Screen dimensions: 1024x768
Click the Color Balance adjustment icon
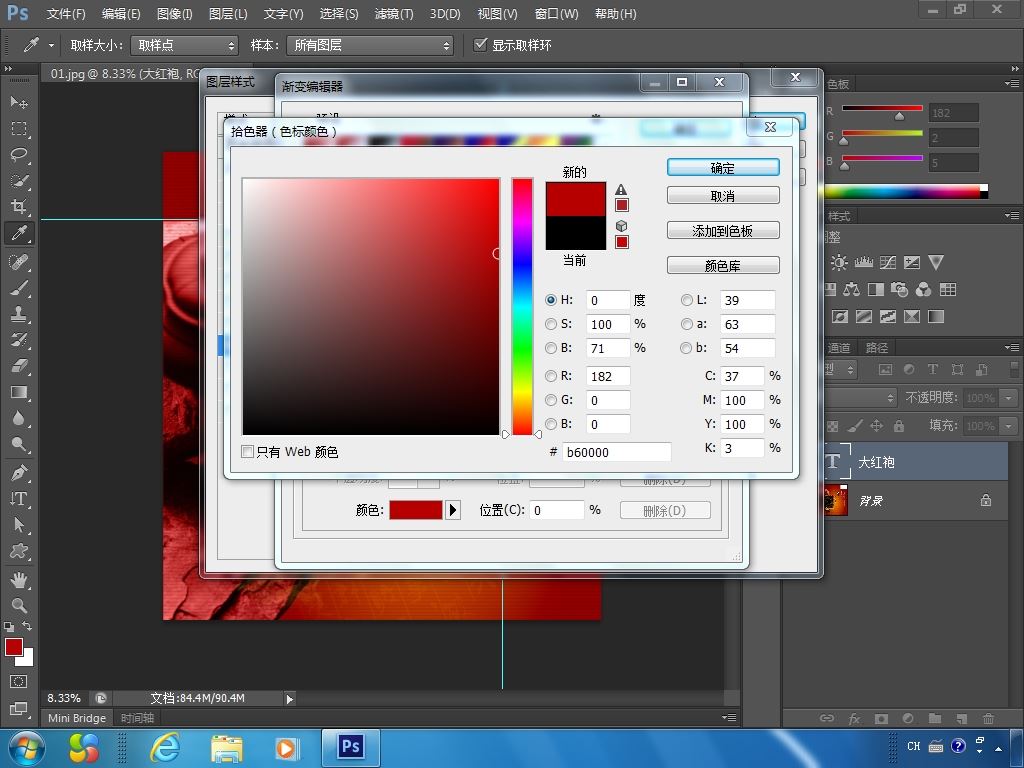coord(852,289)
